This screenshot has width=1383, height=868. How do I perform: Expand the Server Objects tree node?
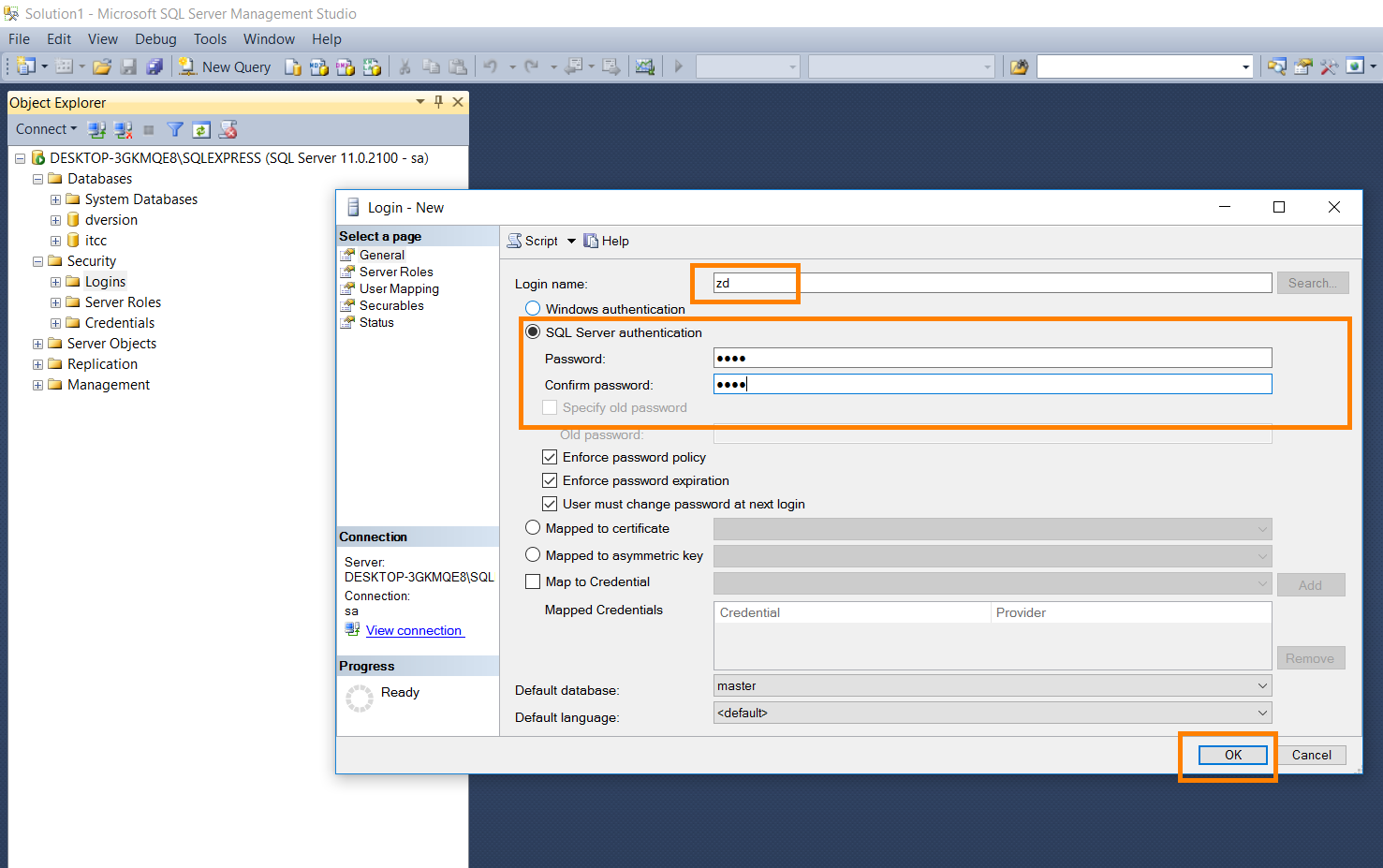click(x=37, y=344)
